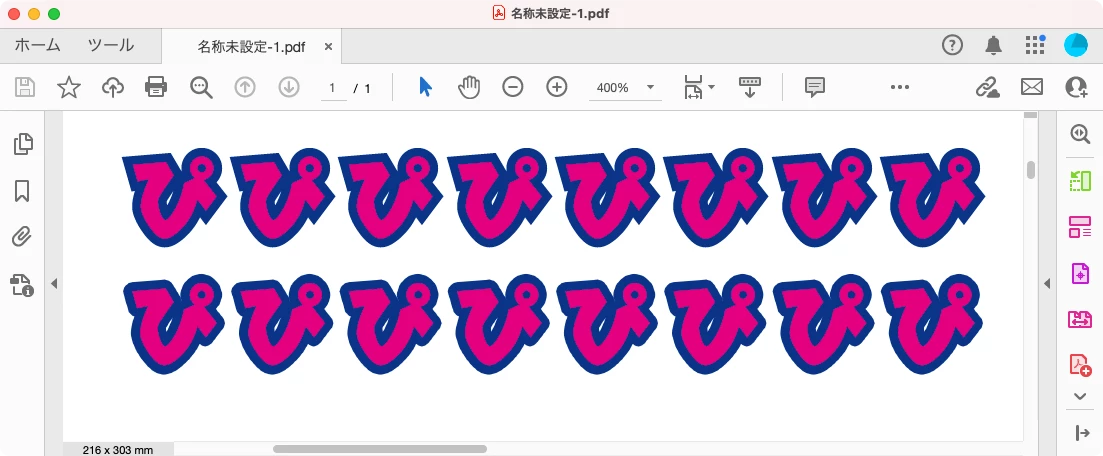Open the fit page options dropdown

tap(699, 87)
